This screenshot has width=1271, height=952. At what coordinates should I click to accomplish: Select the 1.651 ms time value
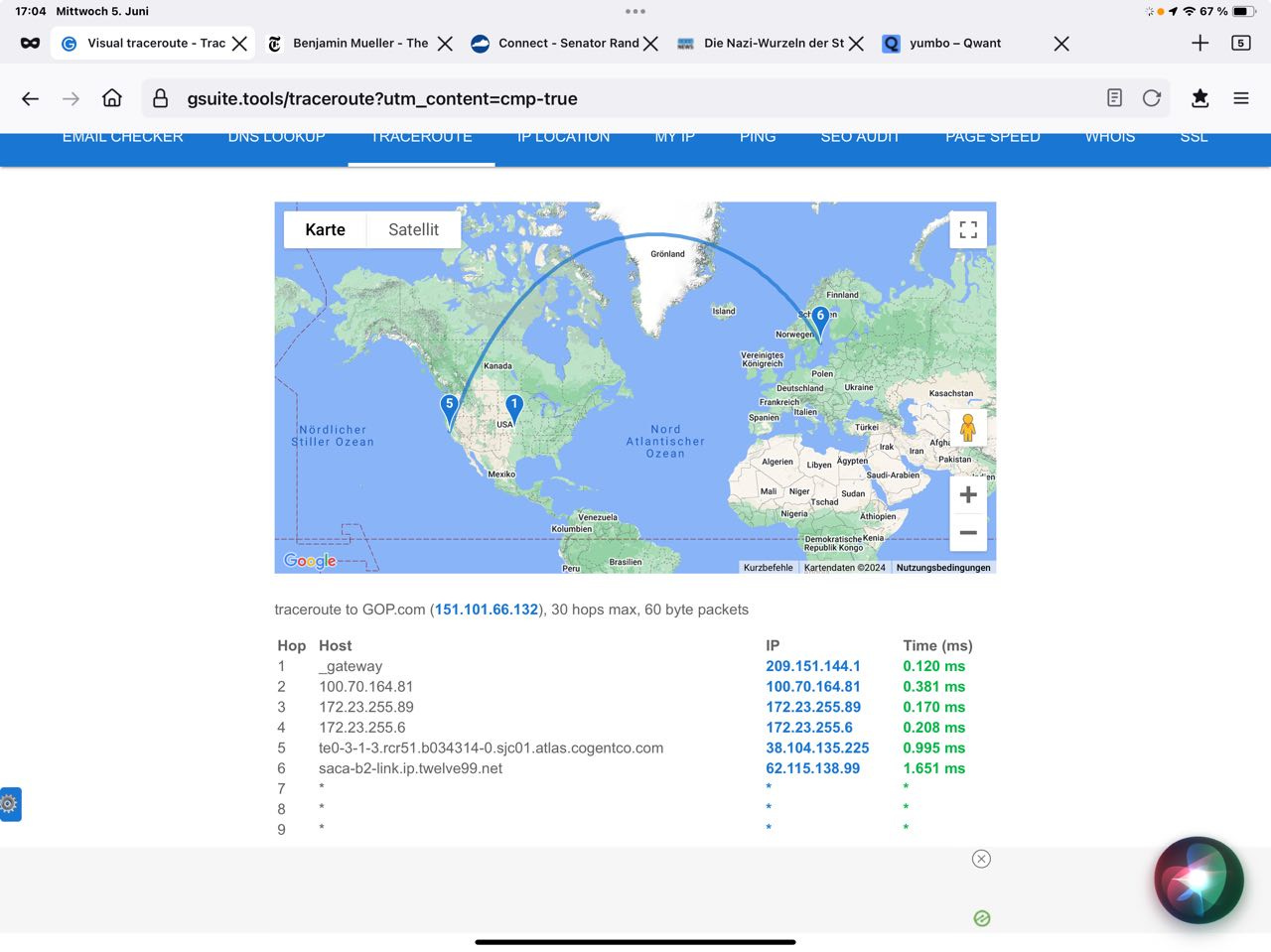[x=934, y=768]
